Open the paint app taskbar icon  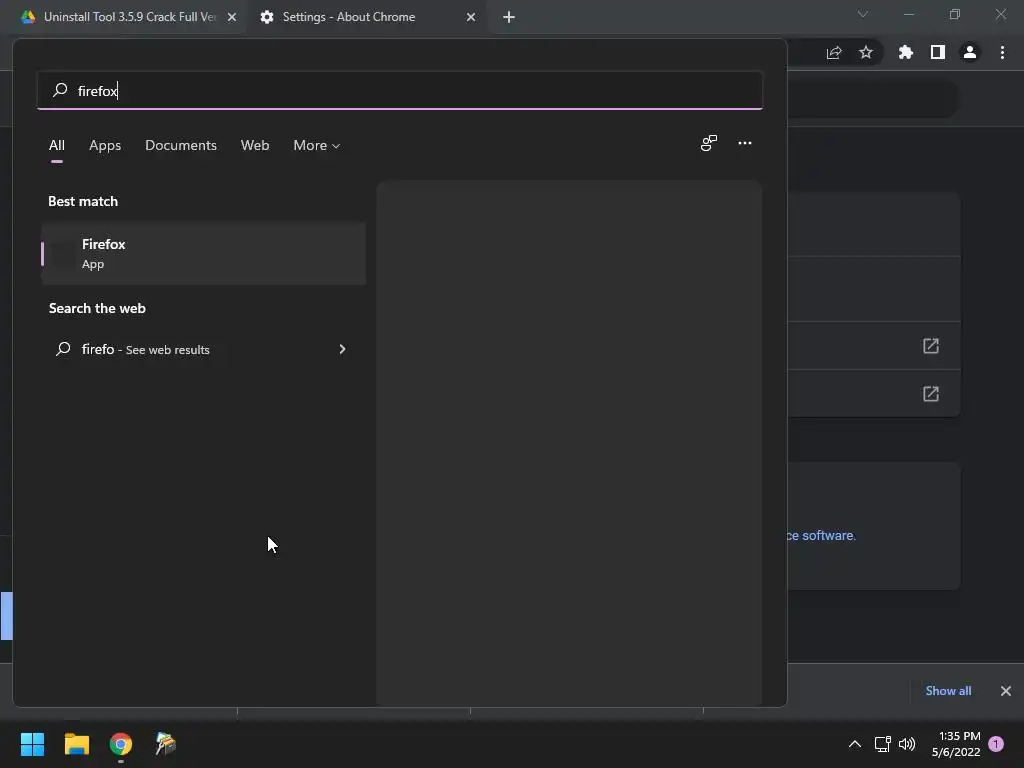tap(165, 744)
